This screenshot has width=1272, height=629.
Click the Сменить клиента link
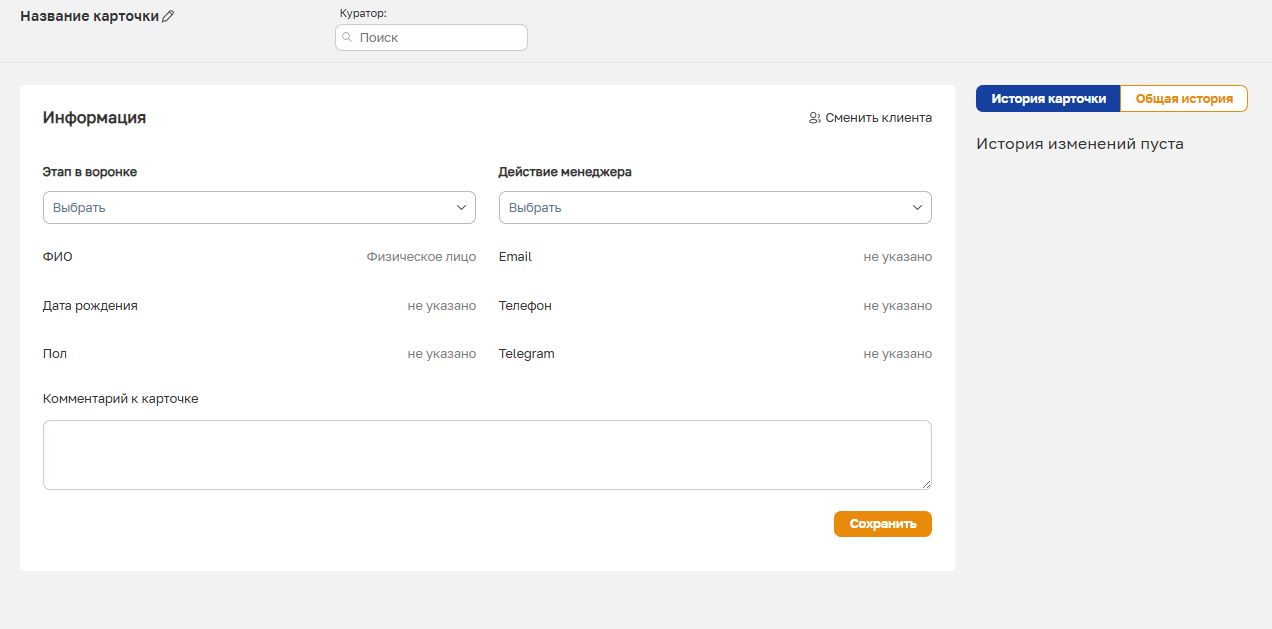click(878, 118)
